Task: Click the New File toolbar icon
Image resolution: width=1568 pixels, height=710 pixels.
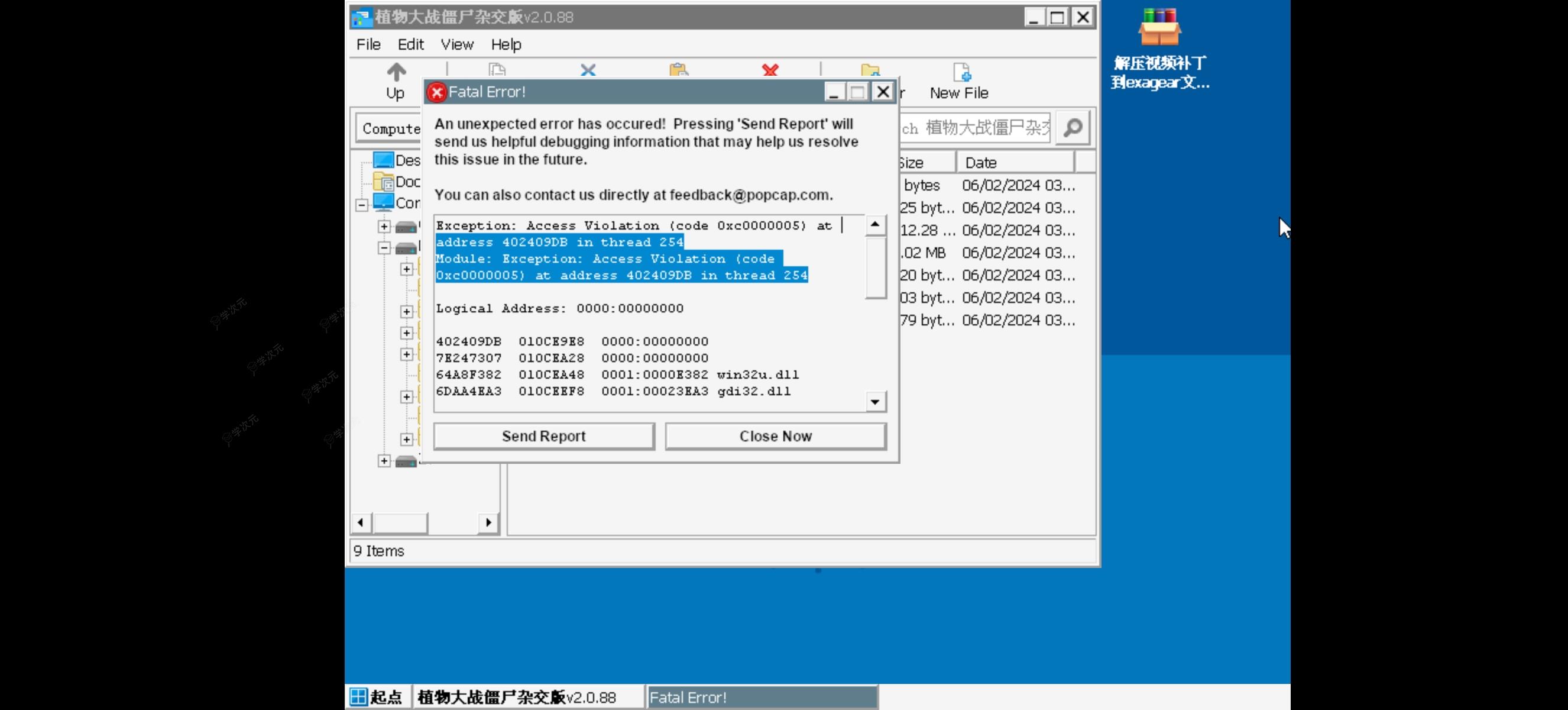Action: tap(962, 72)
